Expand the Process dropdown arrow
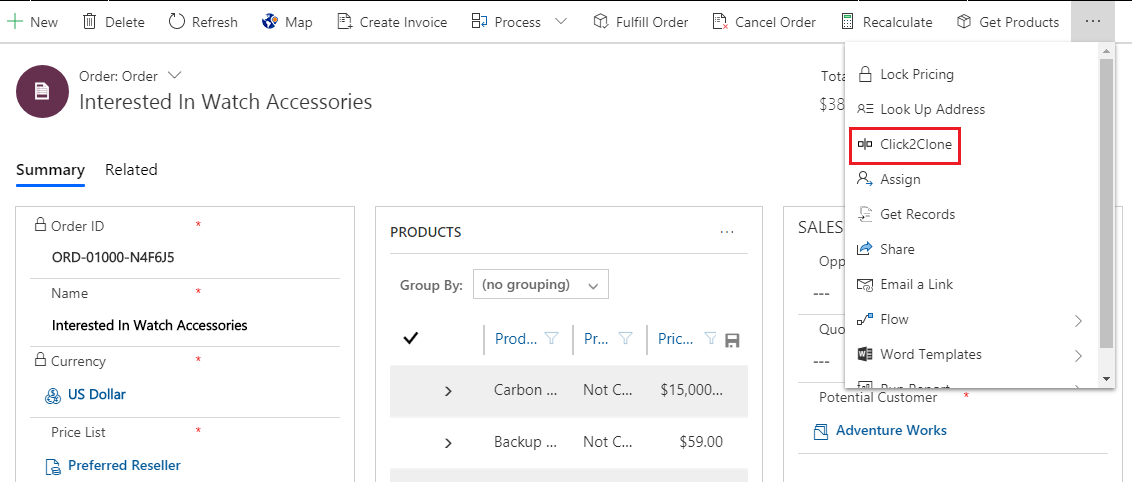 tap(561, 22)
